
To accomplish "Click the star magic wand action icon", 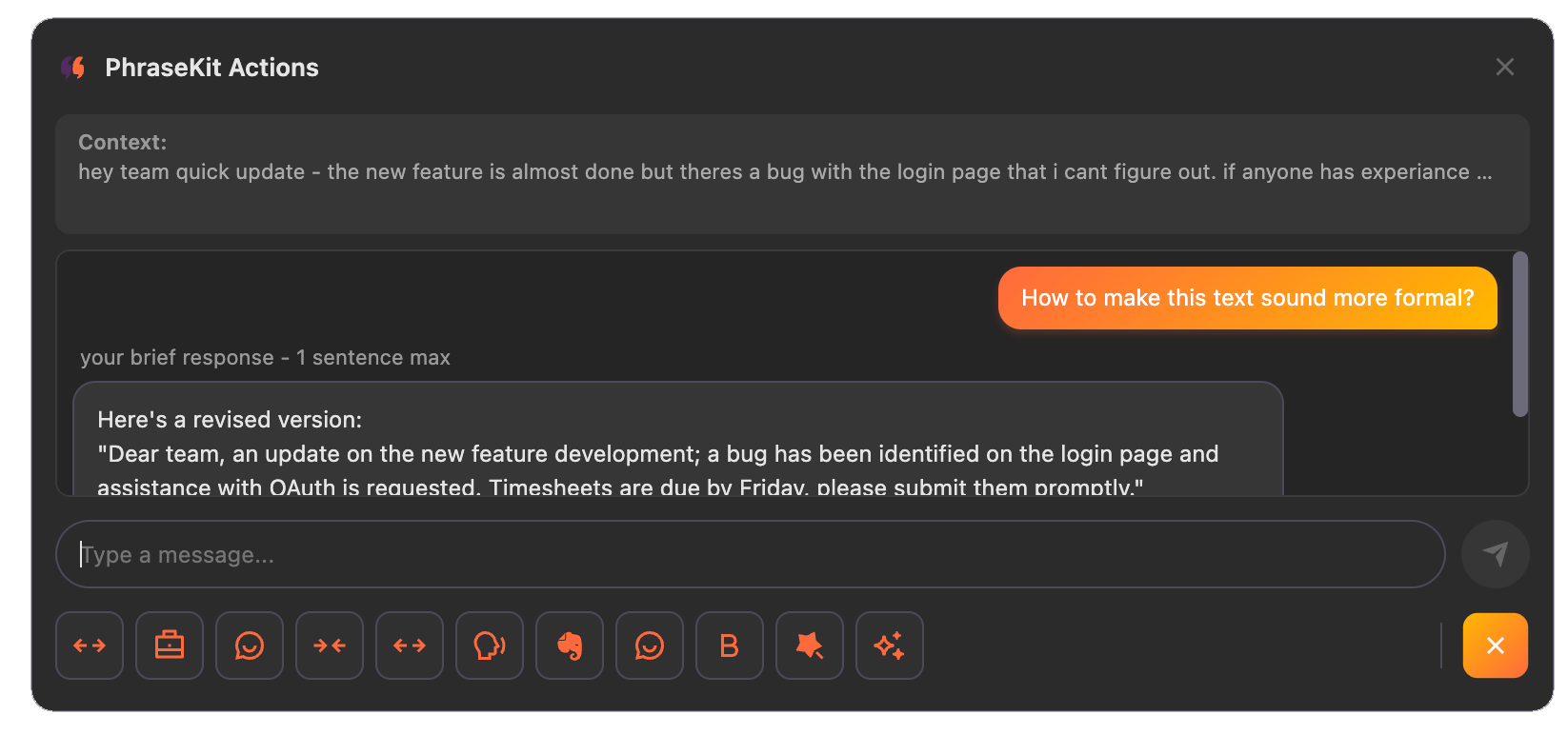I will pyautogui.click(x=810, y=646).
